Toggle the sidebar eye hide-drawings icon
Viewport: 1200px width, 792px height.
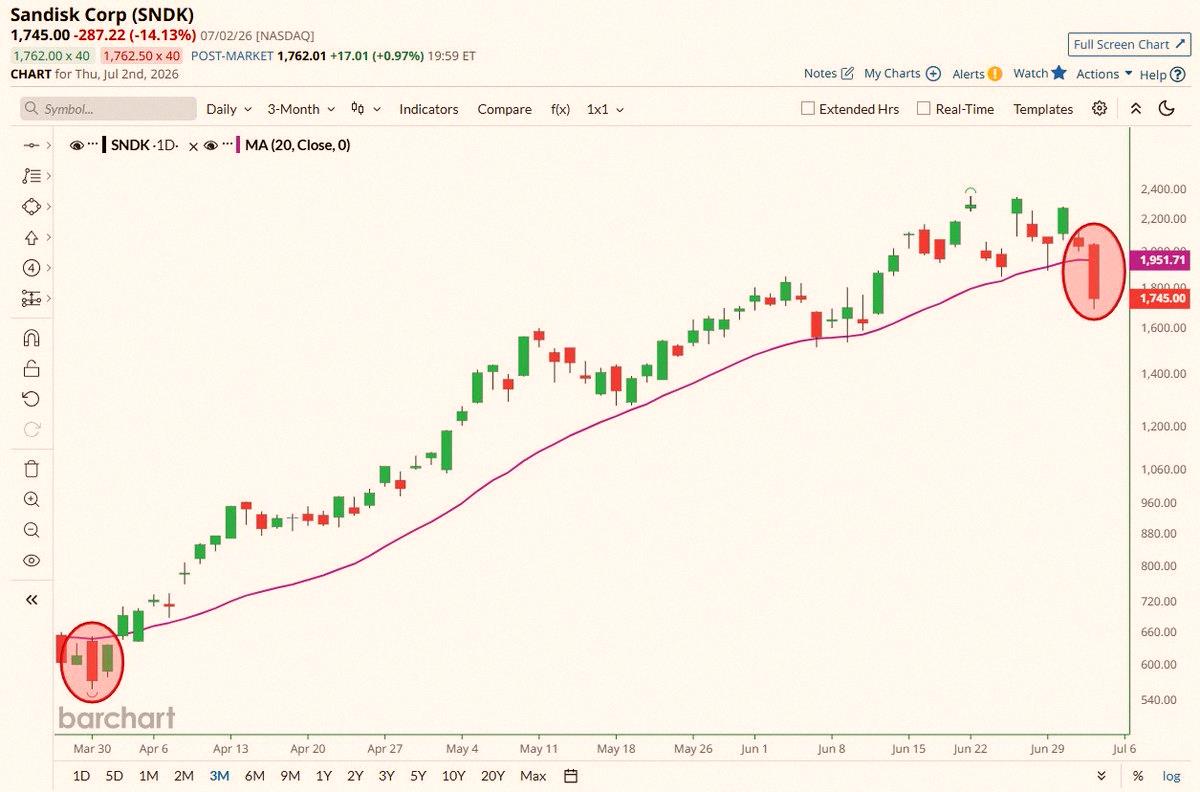click(x=31, y=561)
